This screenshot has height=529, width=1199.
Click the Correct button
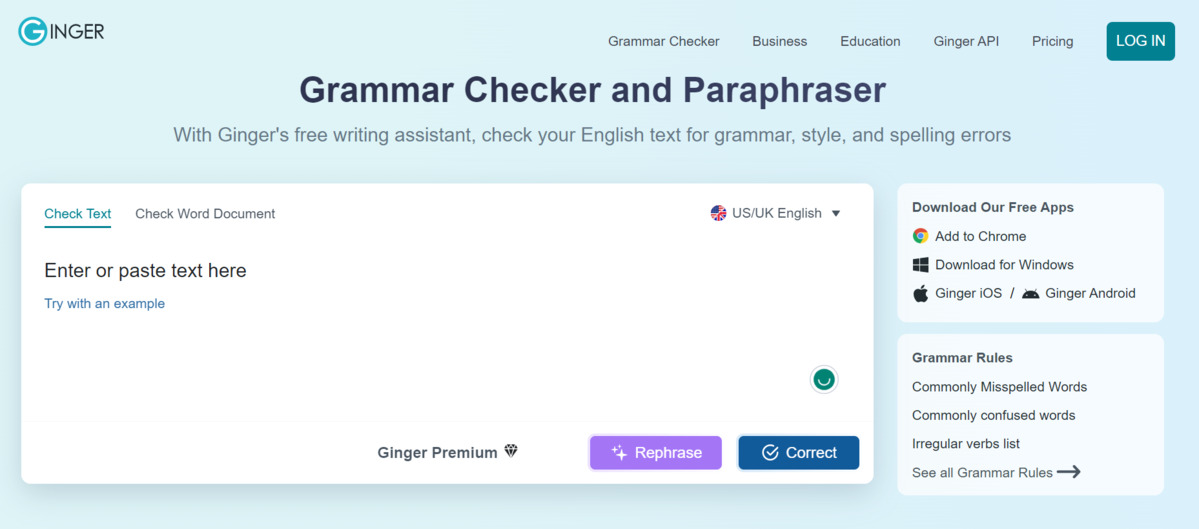798,453
